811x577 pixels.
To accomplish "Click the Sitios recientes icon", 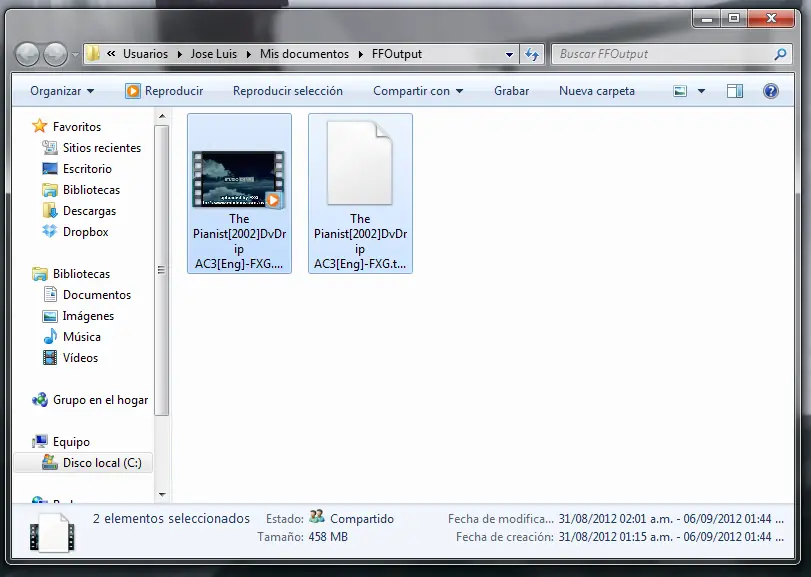I will 50,147.
